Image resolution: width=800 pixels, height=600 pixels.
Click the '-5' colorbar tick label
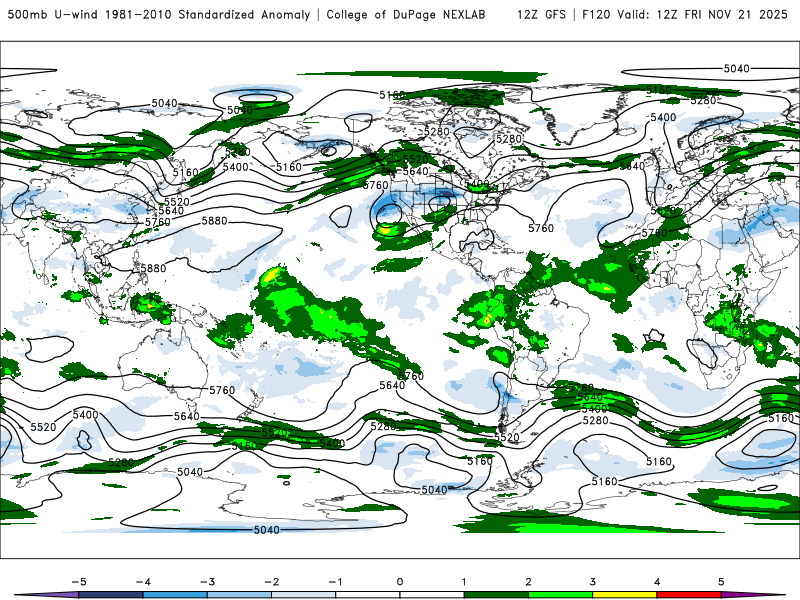(79, 582)
